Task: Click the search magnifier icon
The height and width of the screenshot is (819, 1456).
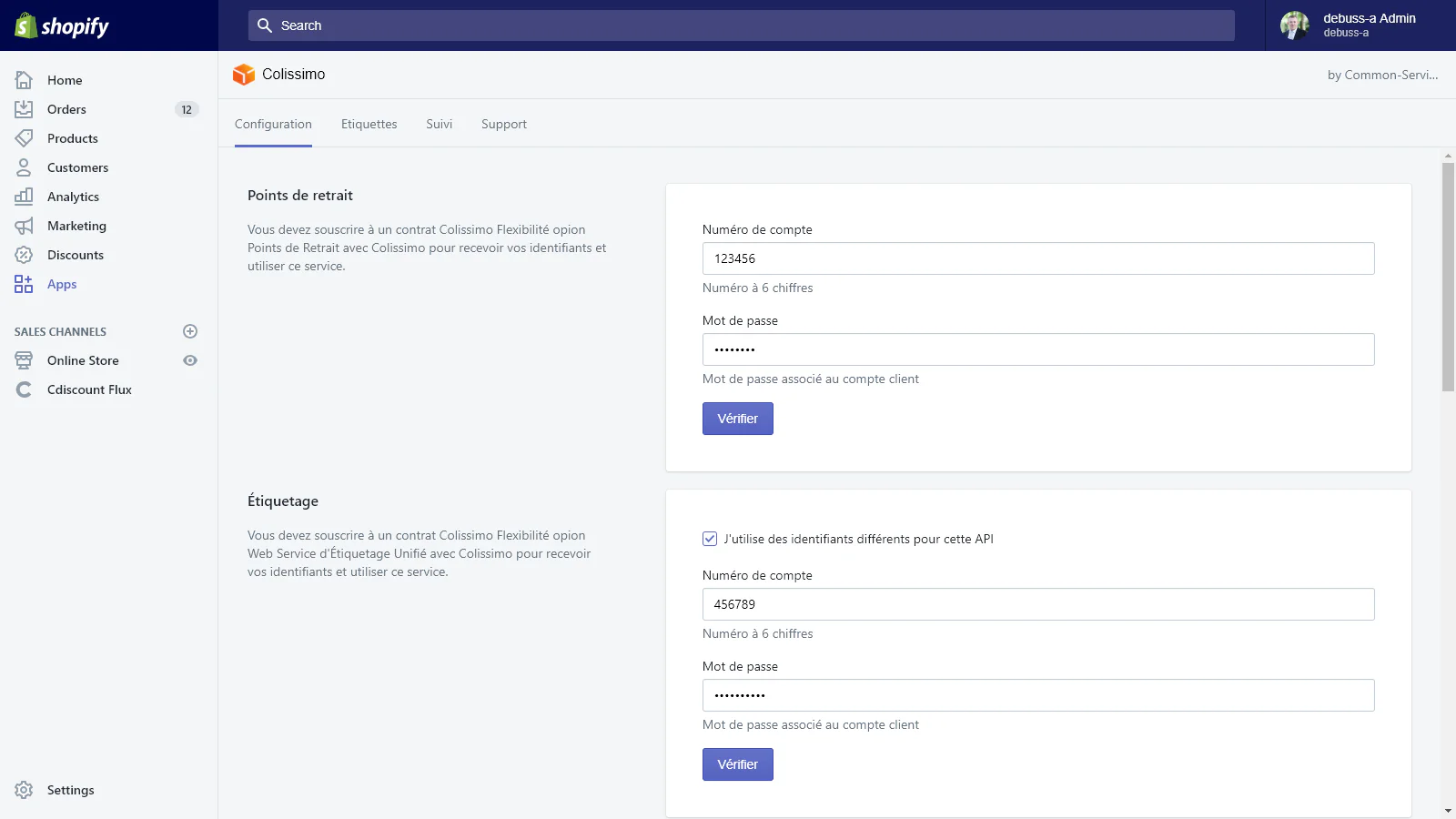Action: click(265, 25)
